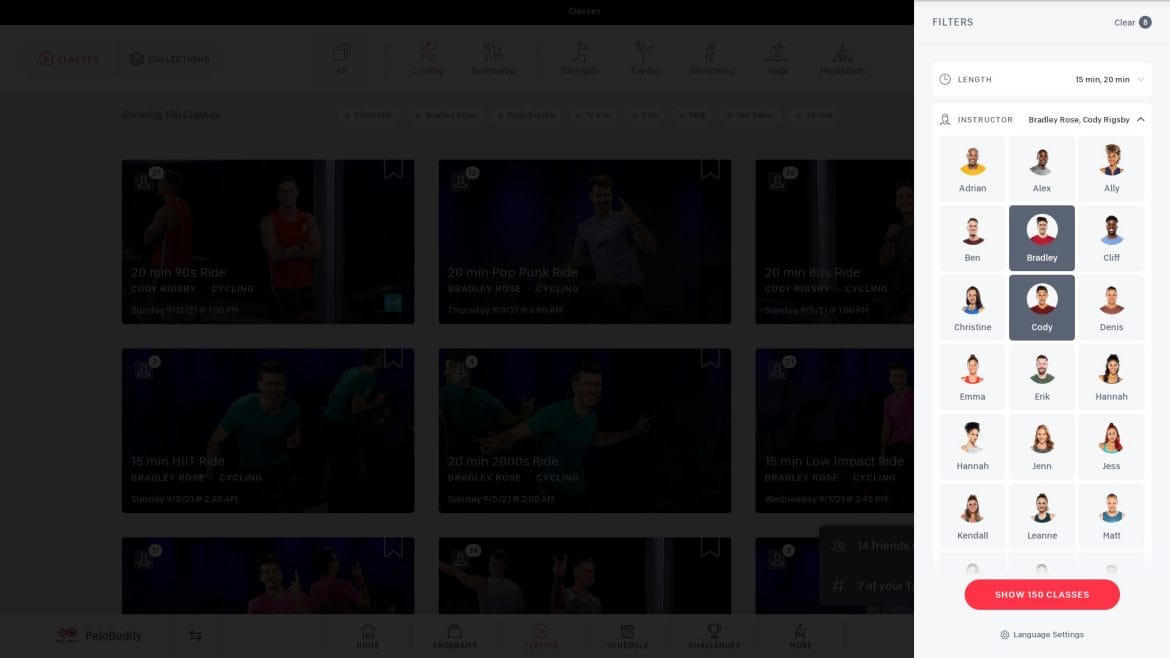Switch to the Cardio category tab
The image size is (1170, 658).
tap(645, 58)
